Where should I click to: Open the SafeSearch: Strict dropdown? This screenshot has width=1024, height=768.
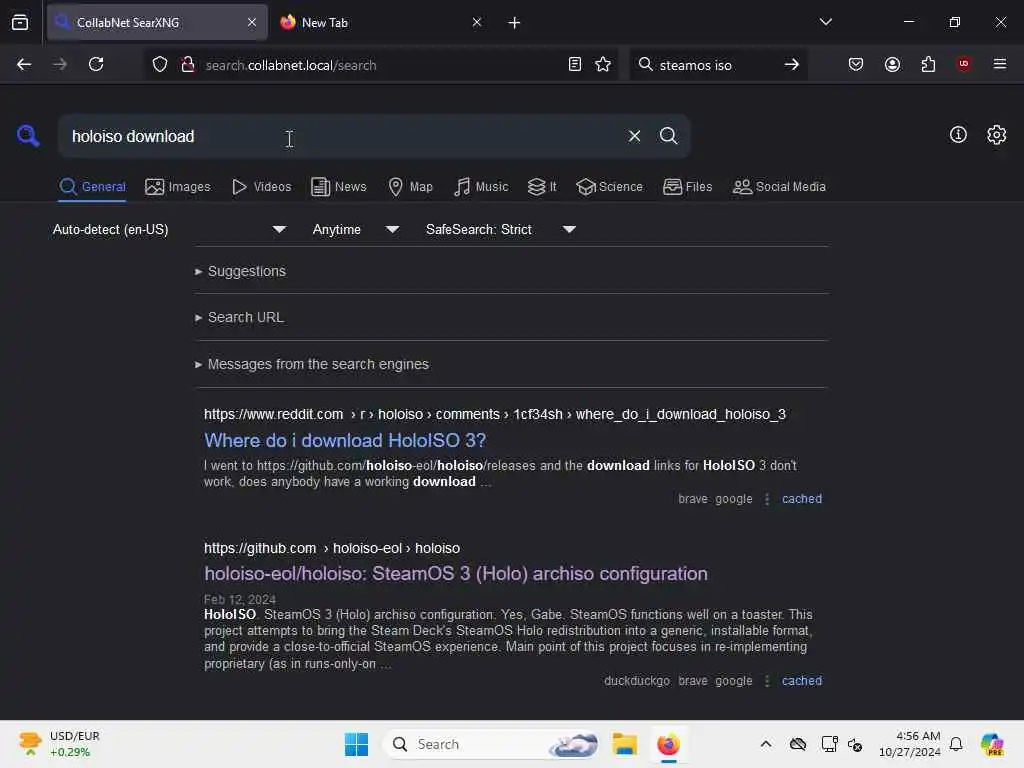[500, 229]
